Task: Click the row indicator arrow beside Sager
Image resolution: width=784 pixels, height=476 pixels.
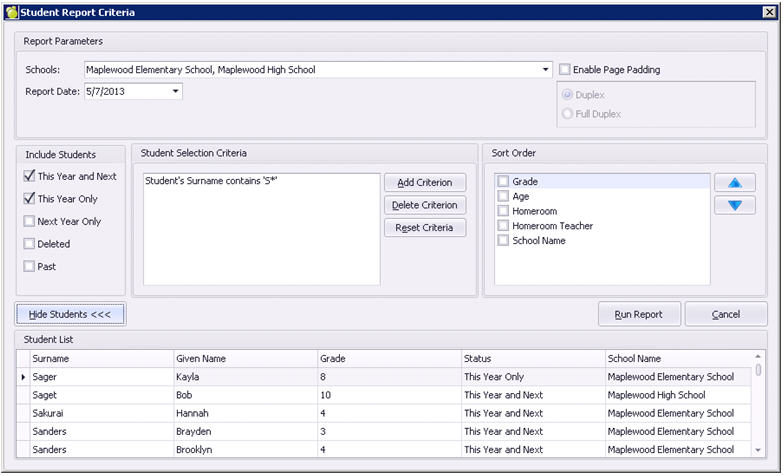Action: point(24,377)
